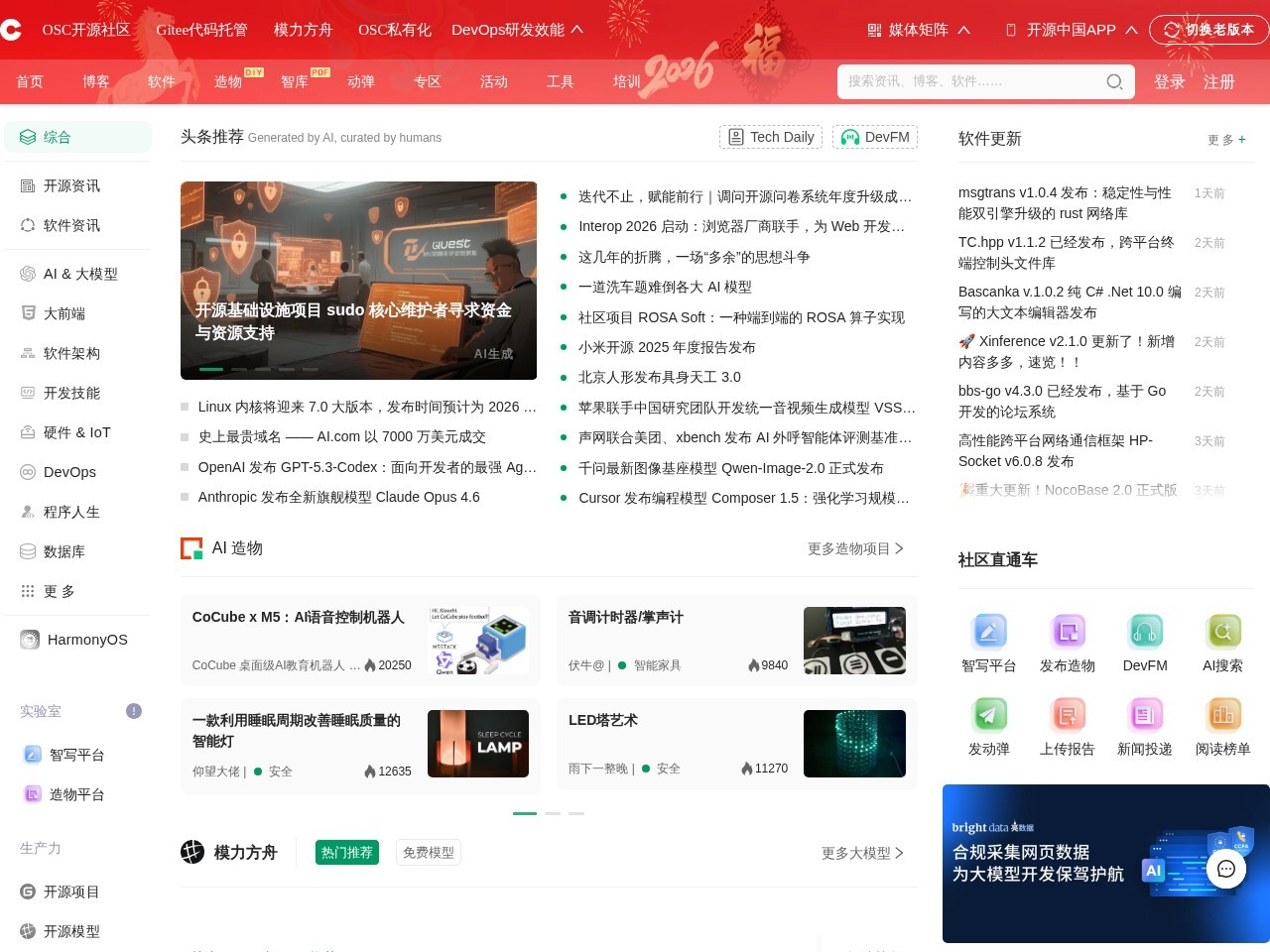Open the 阅读榜单 icon

[x=1222, y=715]
